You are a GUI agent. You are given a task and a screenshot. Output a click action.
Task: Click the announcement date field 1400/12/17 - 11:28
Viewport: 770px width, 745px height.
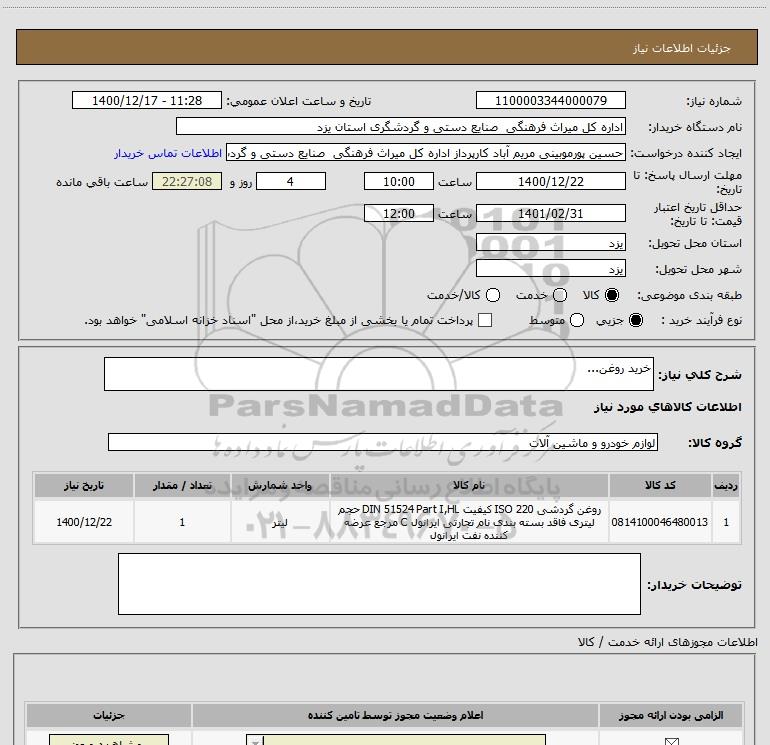point(147,101)
